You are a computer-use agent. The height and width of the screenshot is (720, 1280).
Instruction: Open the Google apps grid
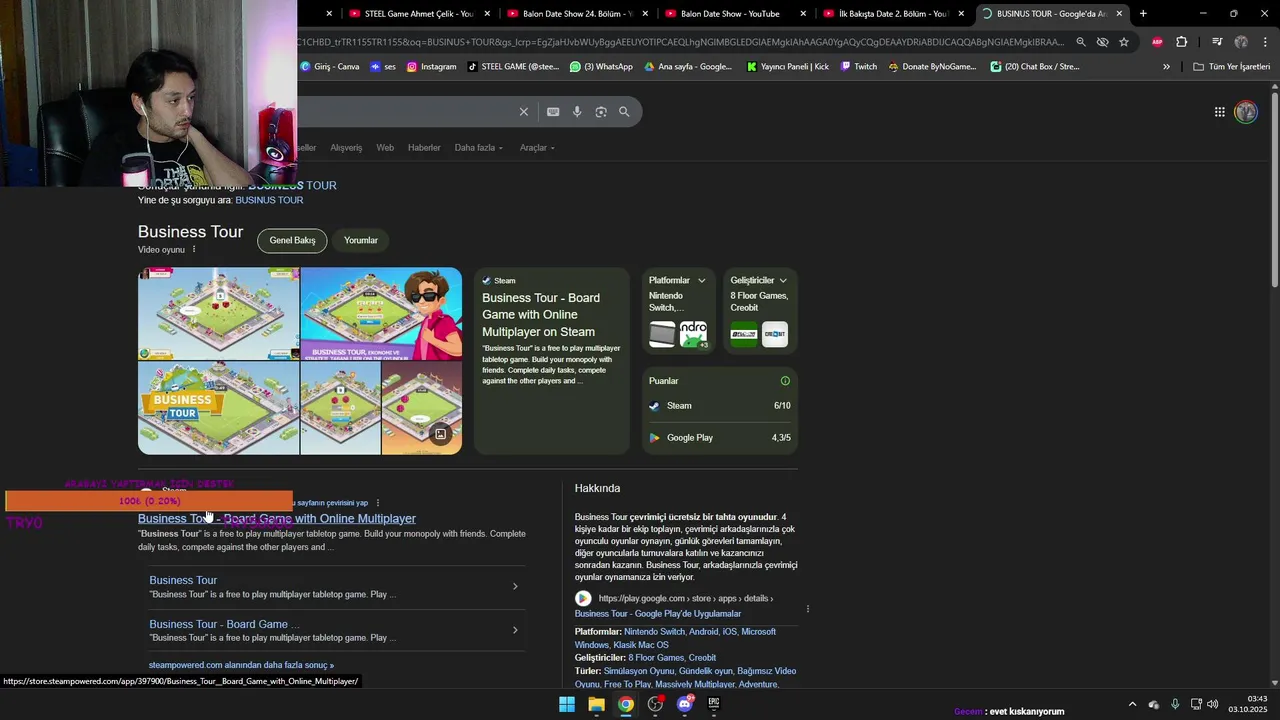click(x=1219, y=112)
